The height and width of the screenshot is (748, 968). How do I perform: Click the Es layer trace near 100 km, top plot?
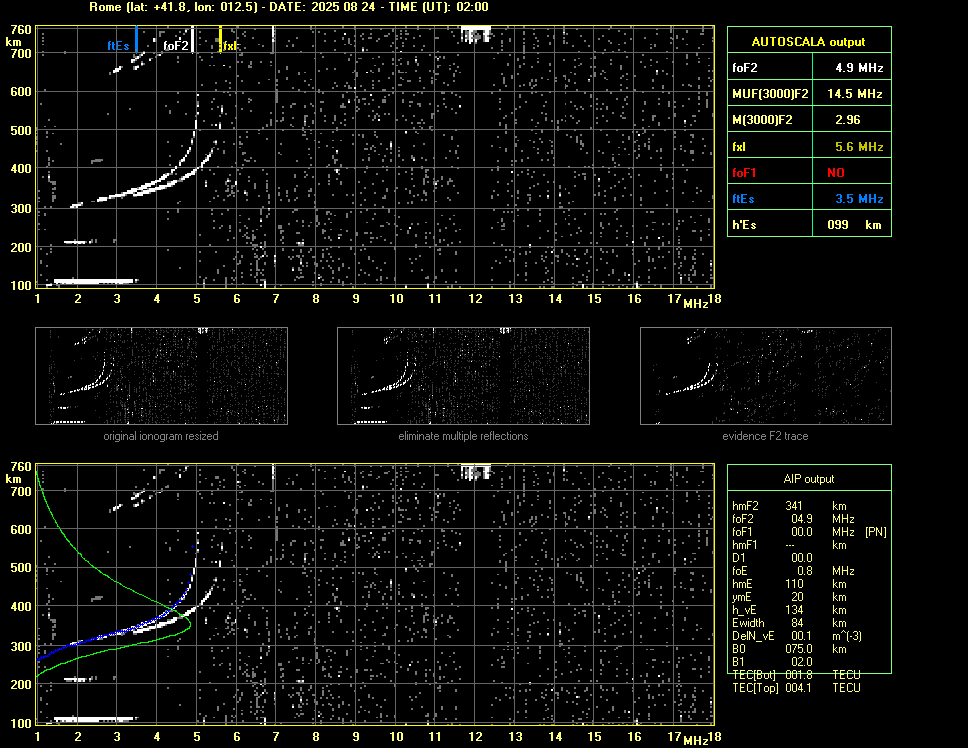(x=94, y=281)
